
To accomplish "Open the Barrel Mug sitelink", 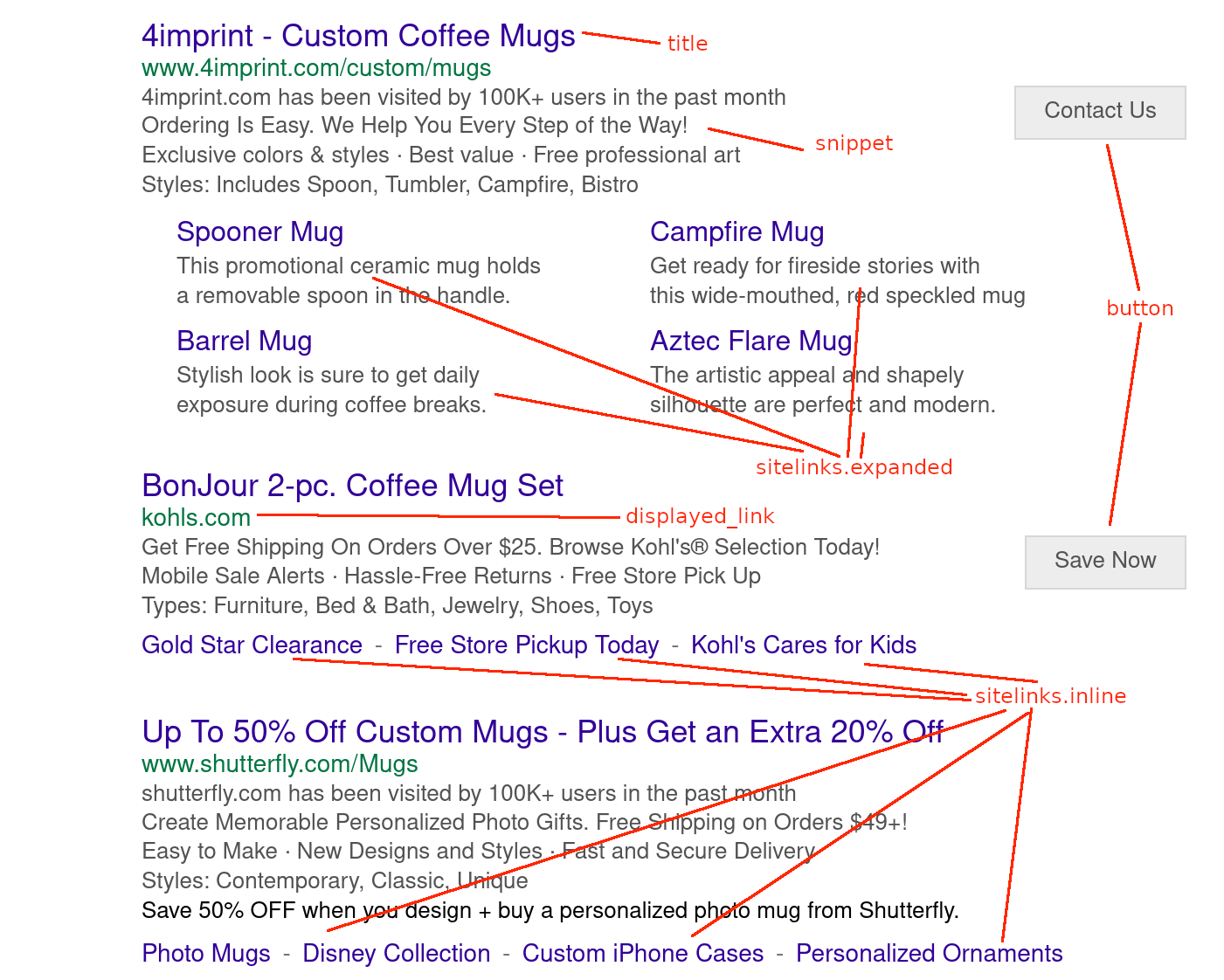I will (x=244, y=342).
